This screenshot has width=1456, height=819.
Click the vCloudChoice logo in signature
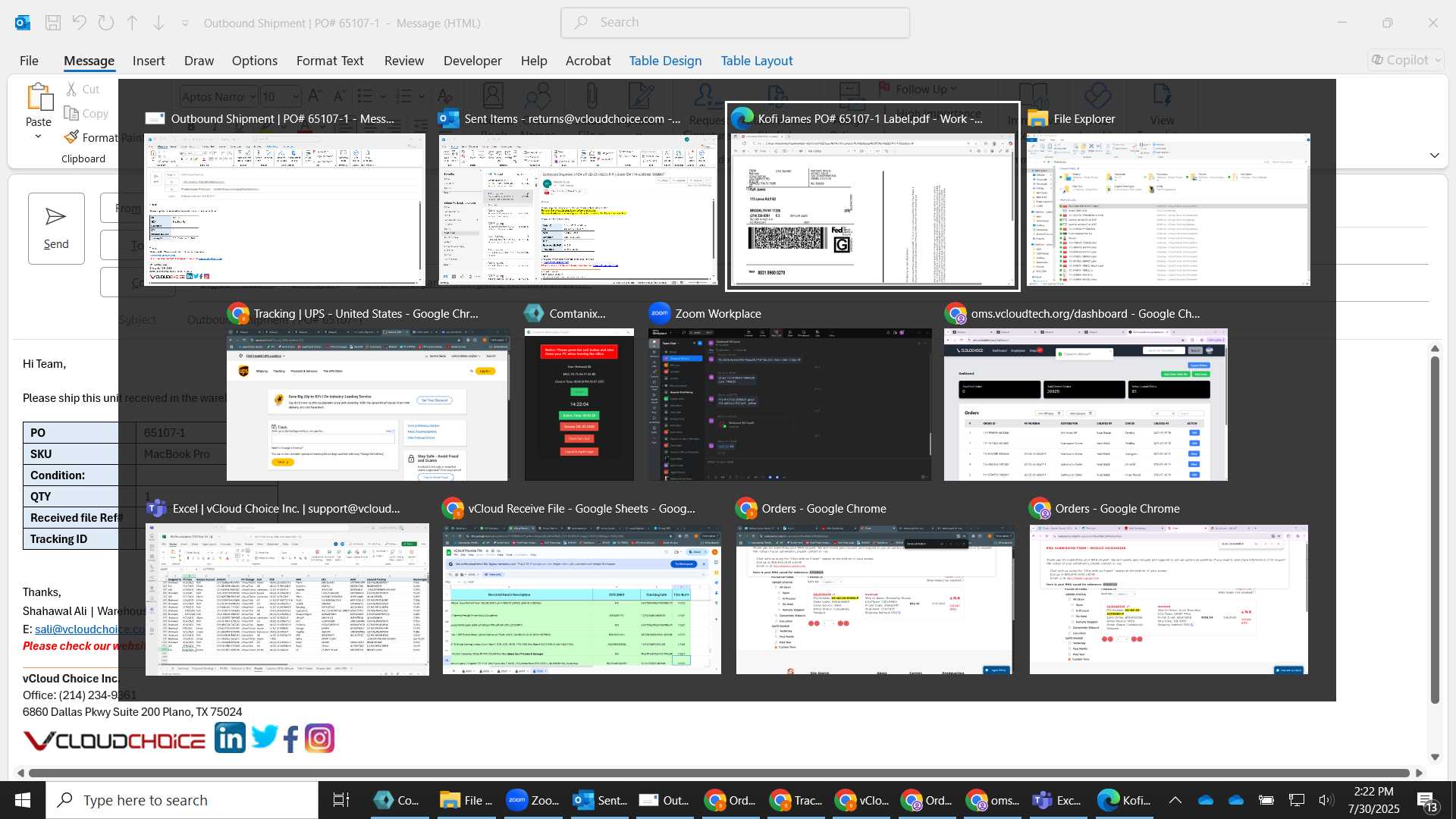point(114,740)
